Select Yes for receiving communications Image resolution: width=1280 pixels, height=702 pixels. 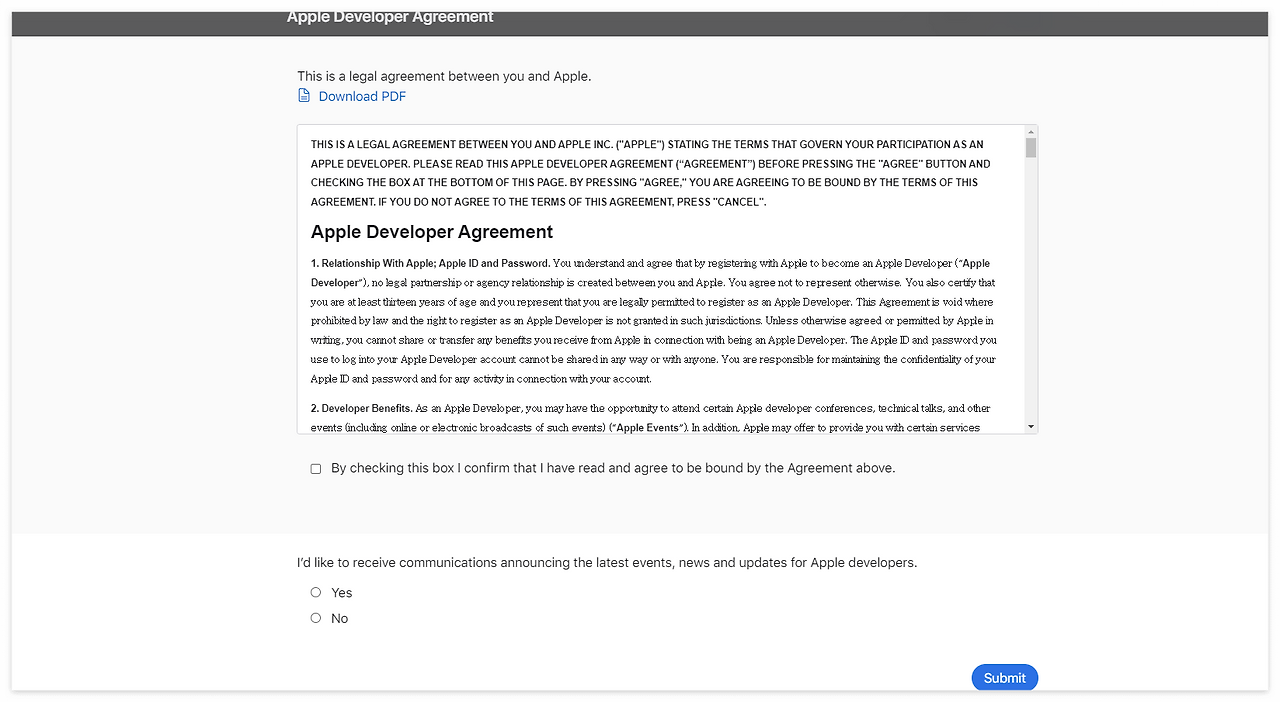pyautogui.click(x=316, y=592)
